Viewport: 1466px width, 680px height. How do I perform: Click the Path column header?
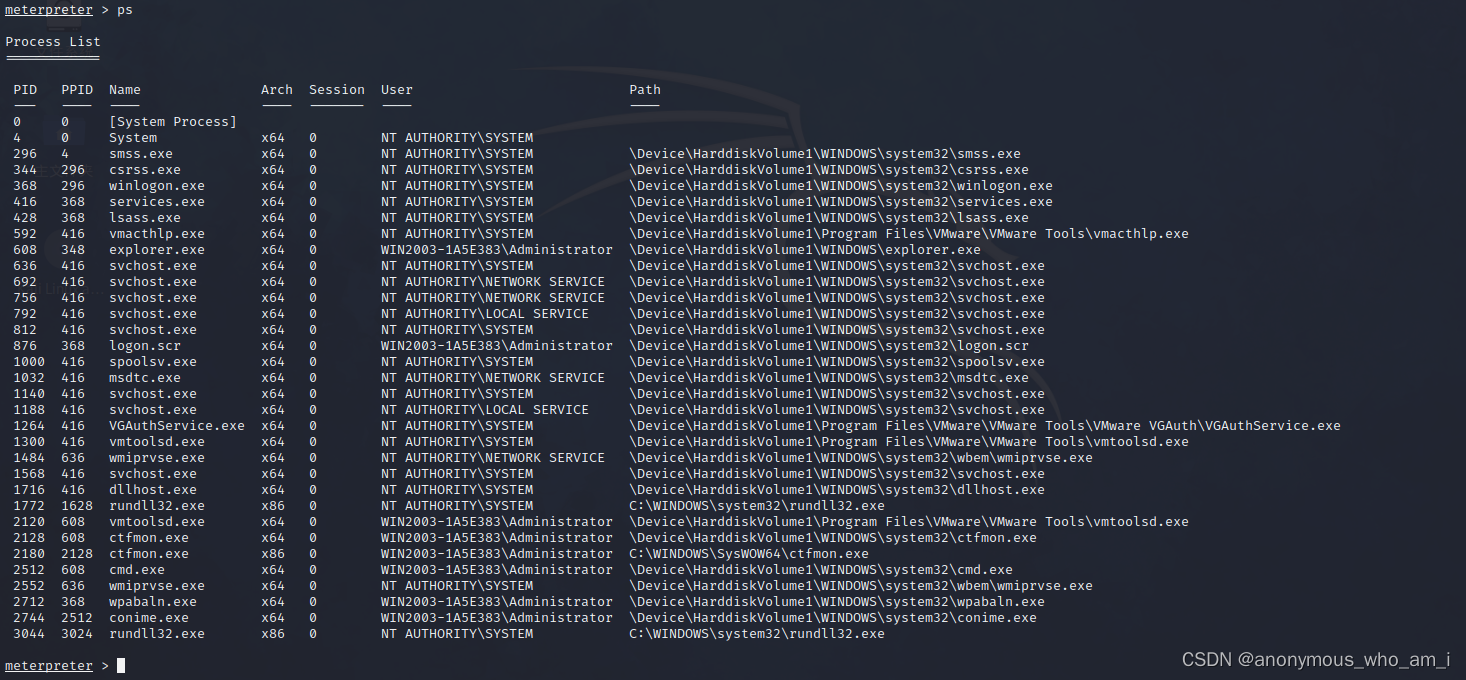pyautogui.click(x=645, y=90)
